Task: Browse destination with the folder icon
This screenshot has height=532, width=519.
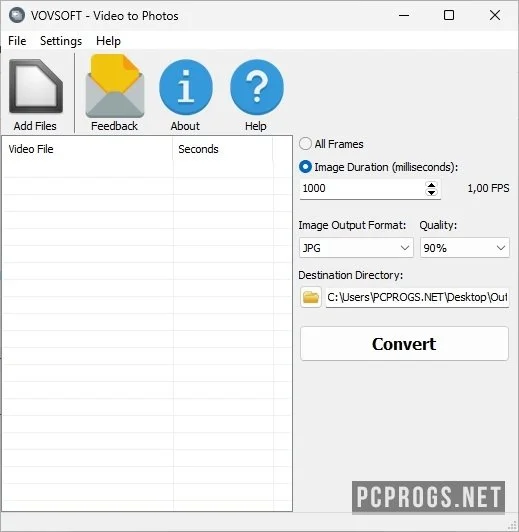Action: (x=311, y=297)
